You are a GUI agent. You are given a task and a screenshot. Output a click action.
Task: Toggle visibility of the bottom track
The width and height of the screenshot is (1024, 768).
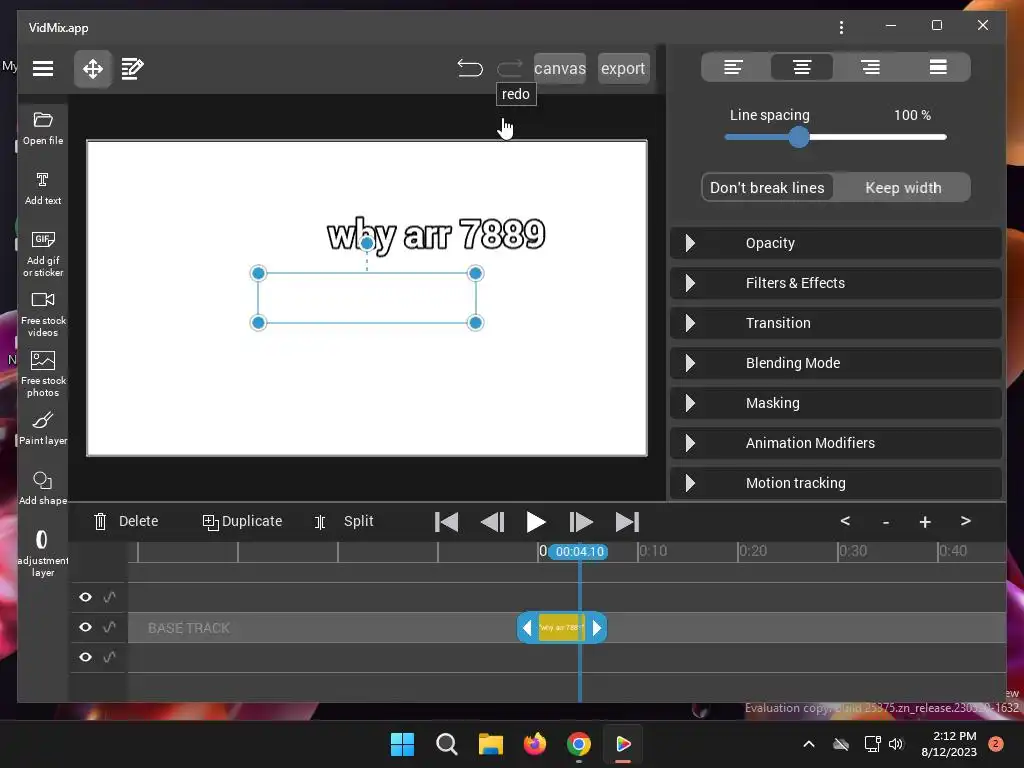86,657
